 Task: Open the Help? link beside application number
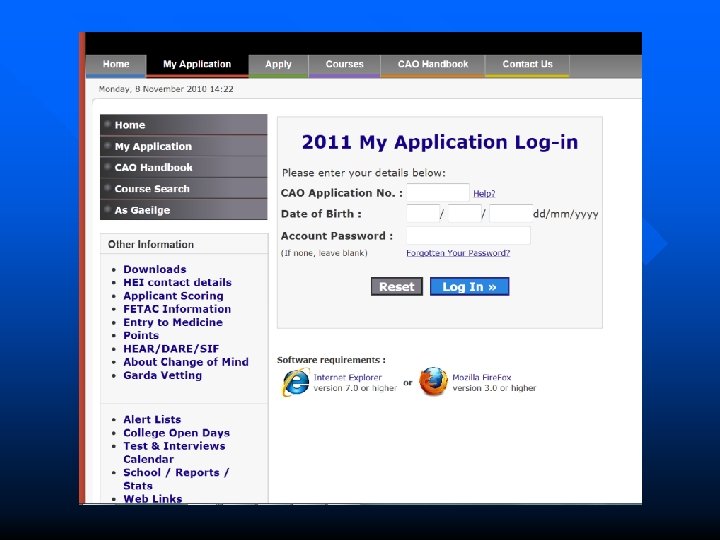click(x=484, y=194)
